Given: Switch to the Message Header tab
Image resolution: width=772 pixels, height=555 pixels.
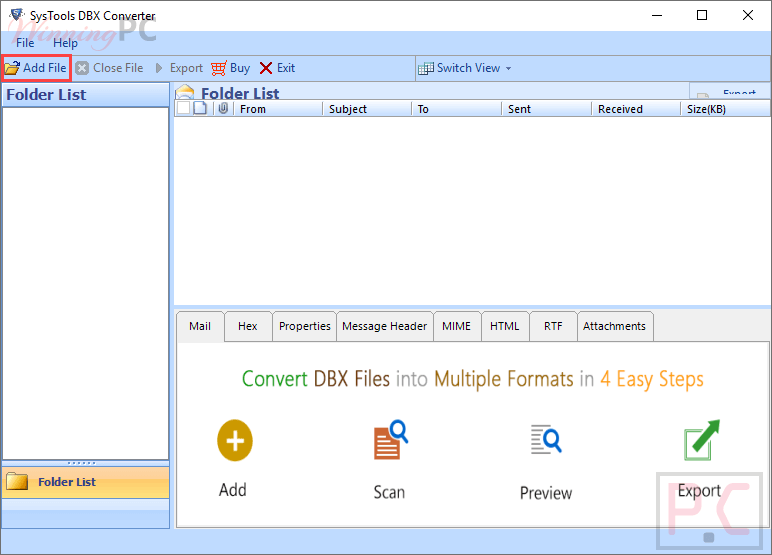Looking at the screenshot, I should pos(385,326).
